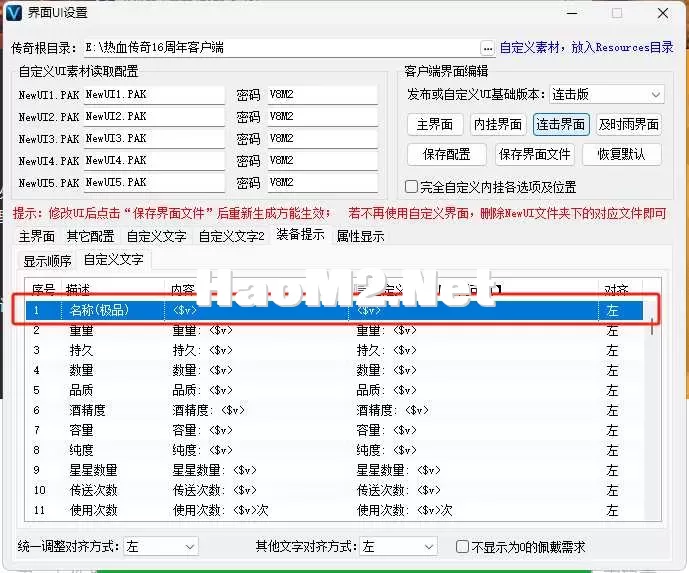The image size is (689, 573).
Task: Edit the NewUI4.PAK file name field
Action: [154, 160]
